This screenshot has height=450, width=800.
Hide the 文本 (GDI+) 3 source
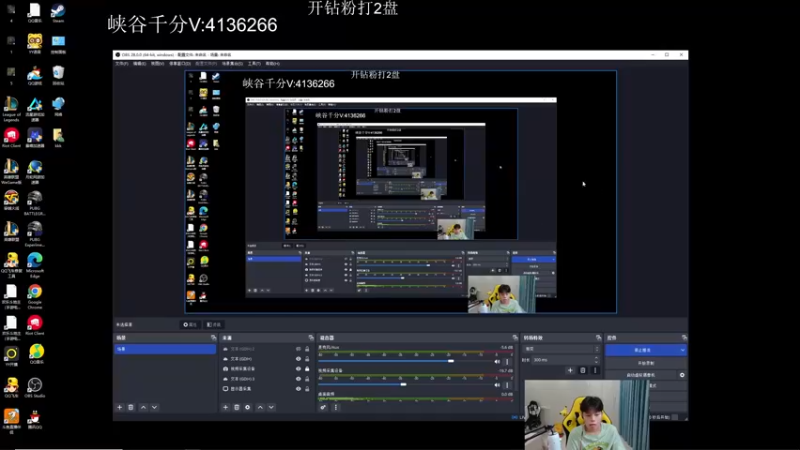click(298, 379)
